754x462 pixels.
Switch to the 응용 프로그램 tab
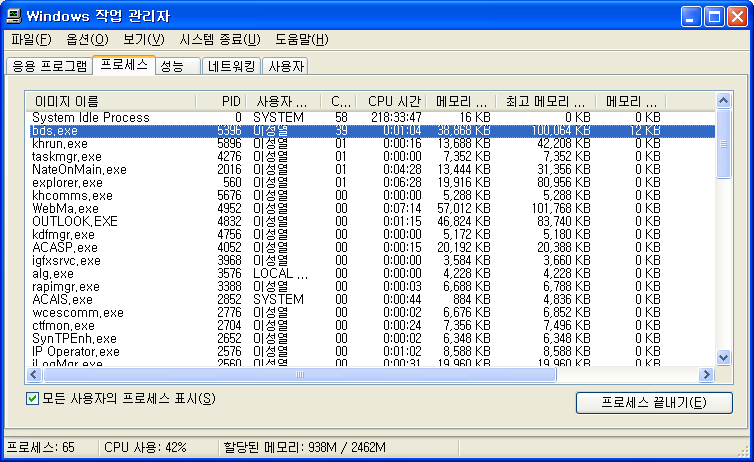pyautogui.click(x=48, y=67)
